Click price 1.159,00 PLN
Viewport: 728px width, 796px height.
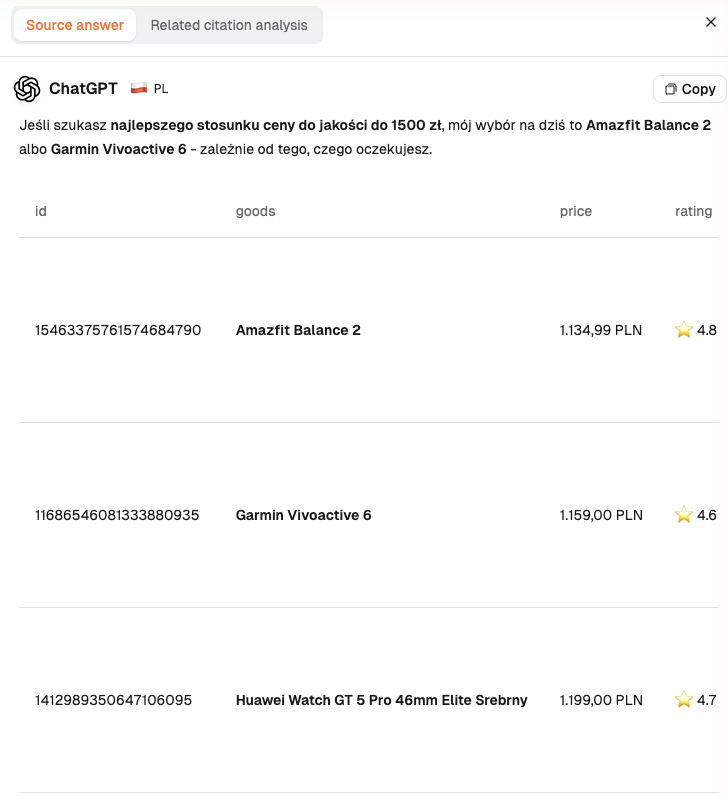(x=601, y=515)
